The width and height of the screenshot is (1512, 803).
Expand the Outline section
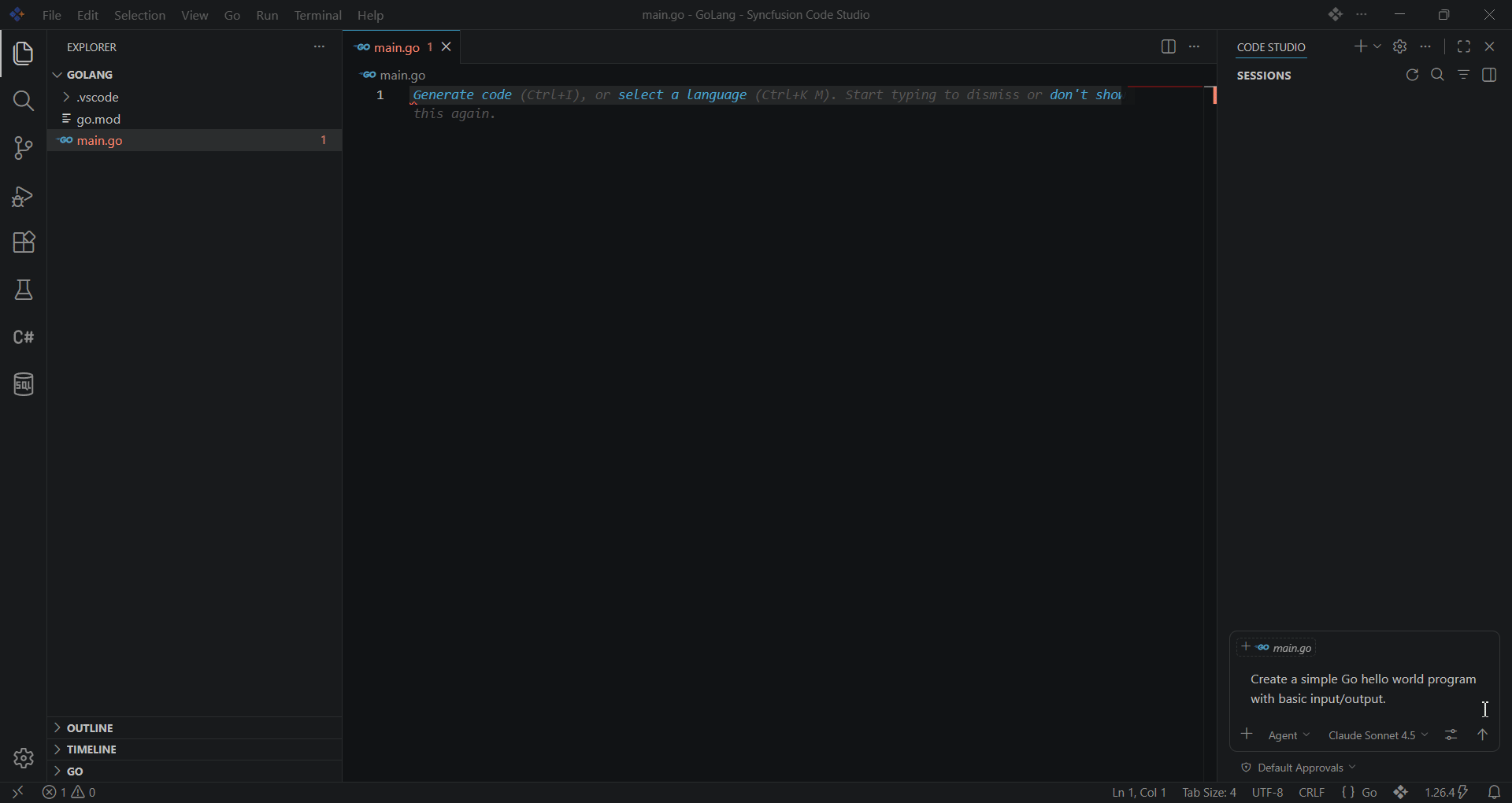(x=195, y=728)
